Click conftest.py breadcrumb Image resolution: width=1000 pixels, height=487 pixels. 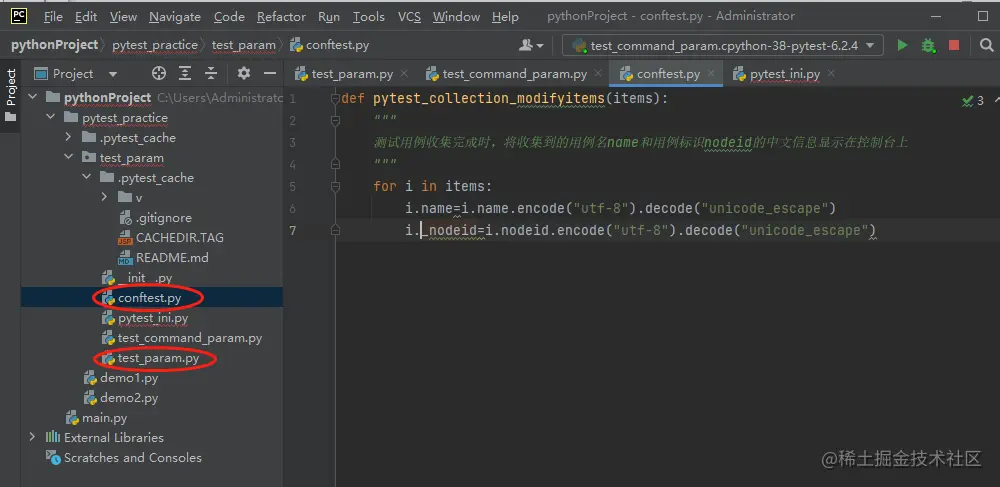[x=330, y=45]
